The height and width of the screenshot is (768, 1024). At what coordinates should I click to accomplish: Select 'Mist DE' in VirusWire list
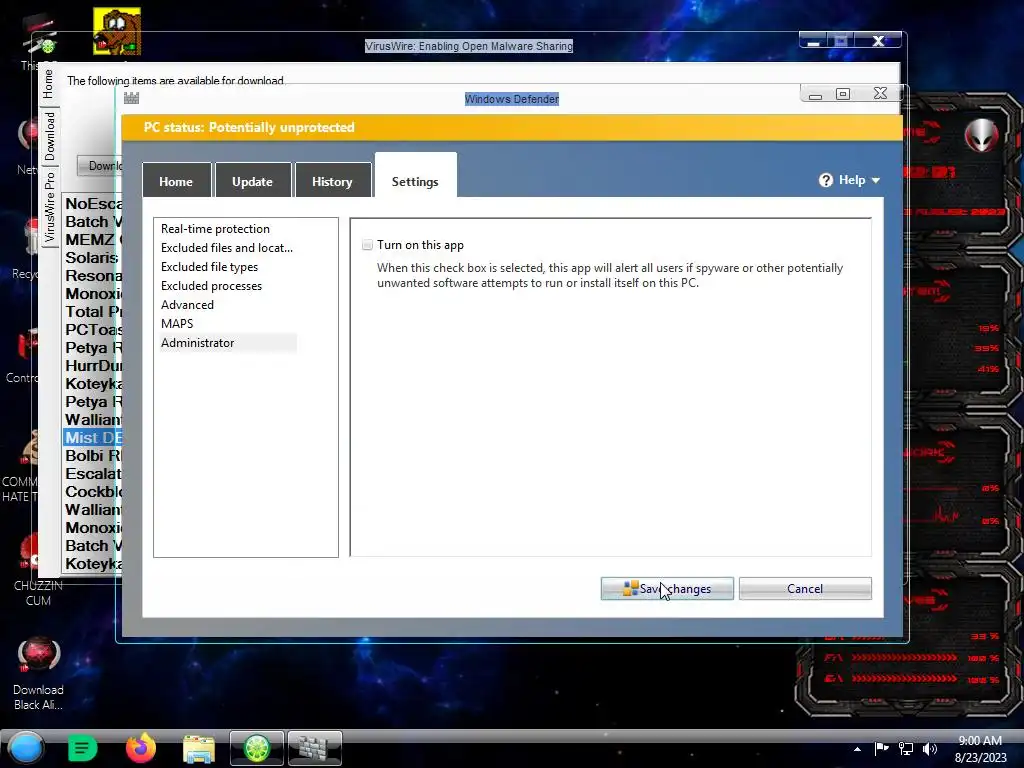(x=93, y=438)
